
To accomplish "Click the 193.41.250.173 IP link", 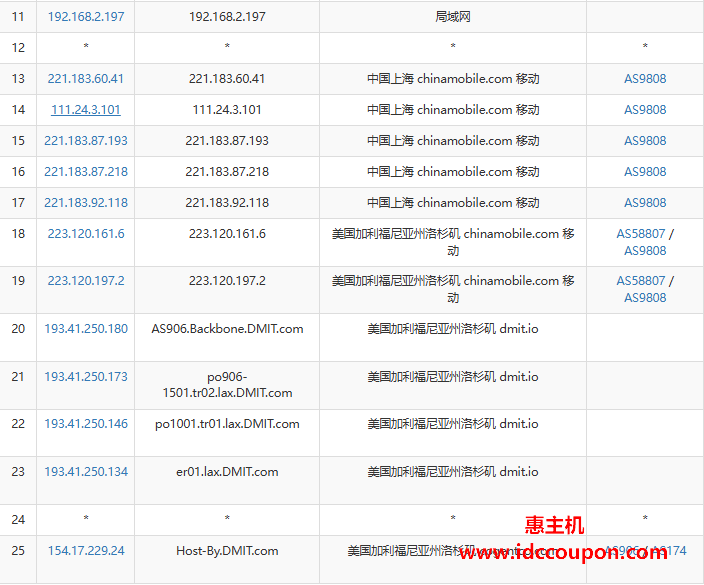I will point(86,377).
